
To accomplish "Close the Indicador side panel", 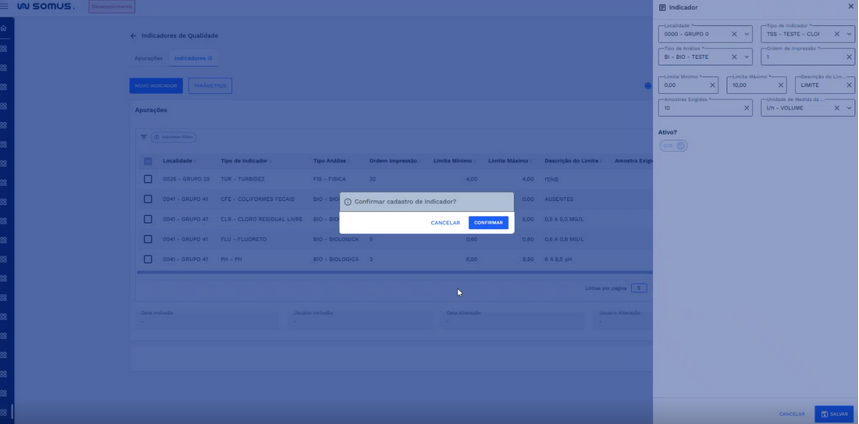I will pyautogui.click(x=851, y=7).
